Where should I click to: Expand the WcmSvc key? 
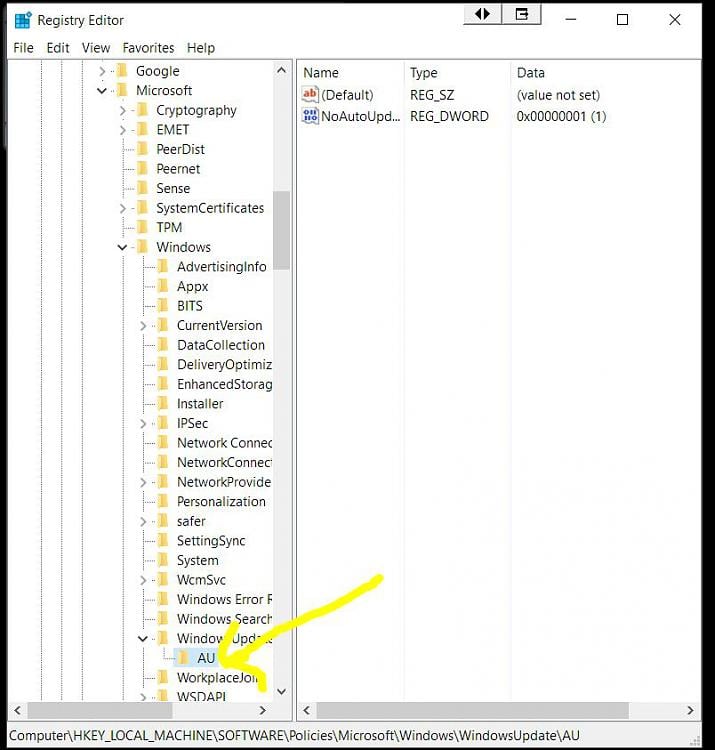143,580
